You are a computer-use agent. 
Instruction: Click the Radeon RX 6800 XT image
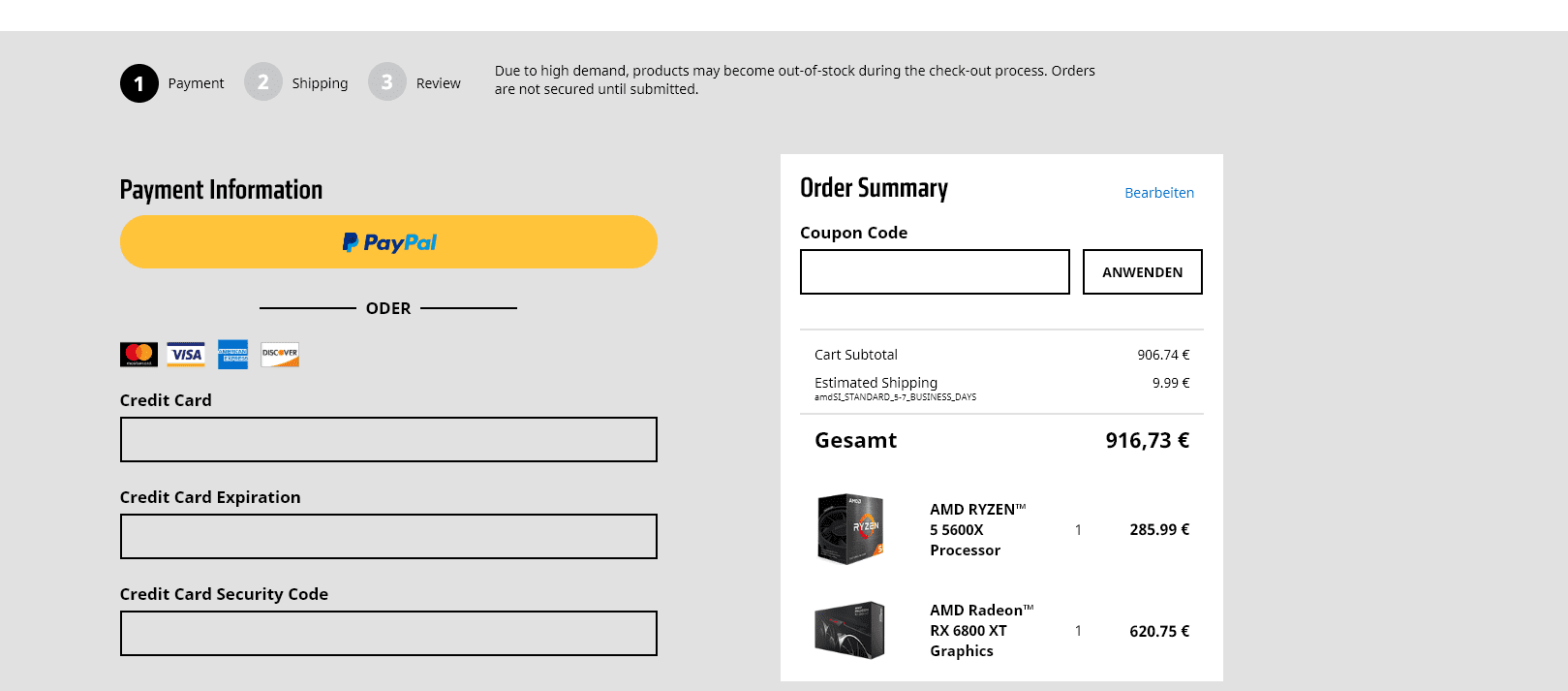(850, 630)
